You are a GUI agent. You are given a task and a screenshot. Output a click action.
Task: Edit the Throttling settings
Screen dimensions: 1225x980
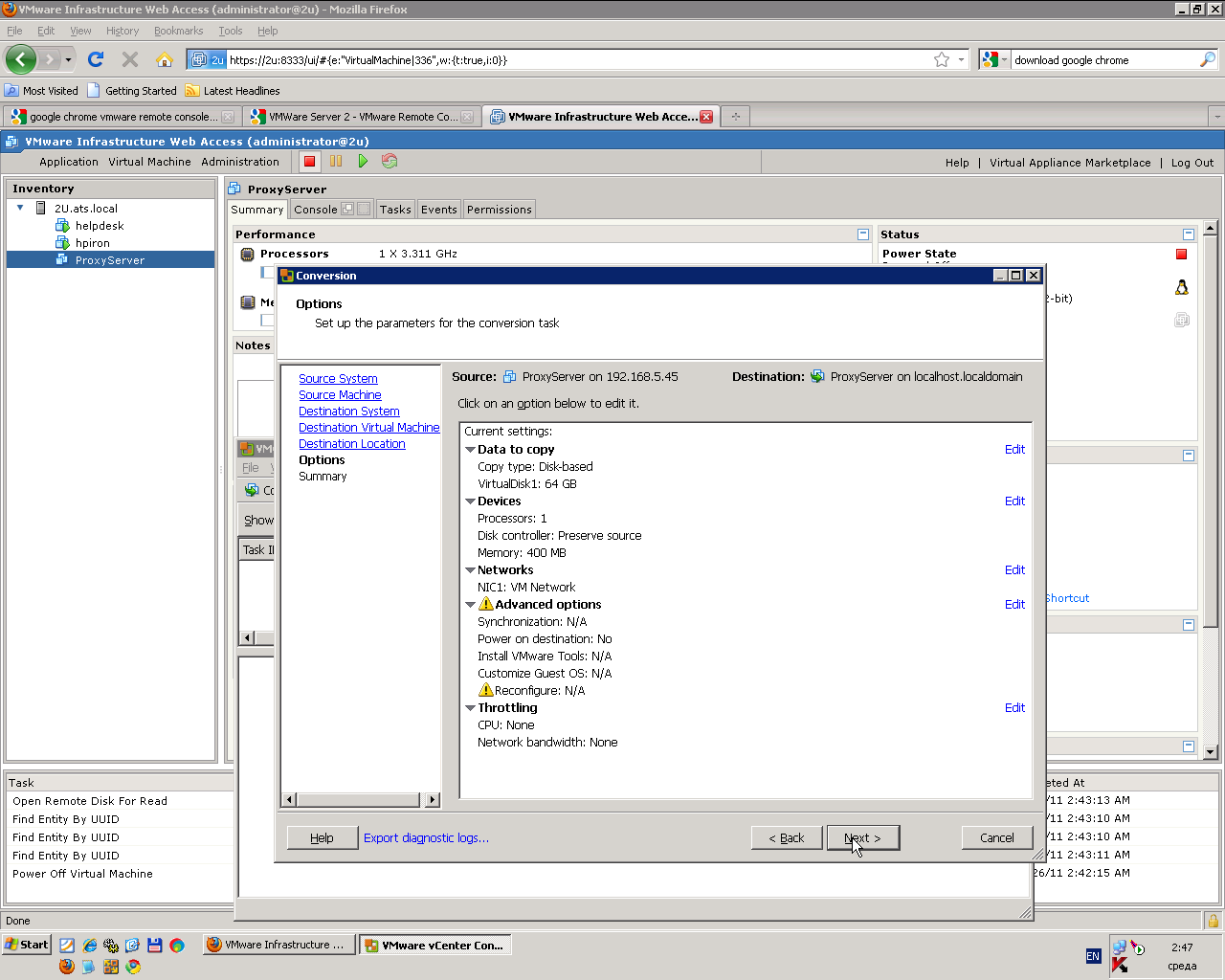click(x=1014, y=708)
